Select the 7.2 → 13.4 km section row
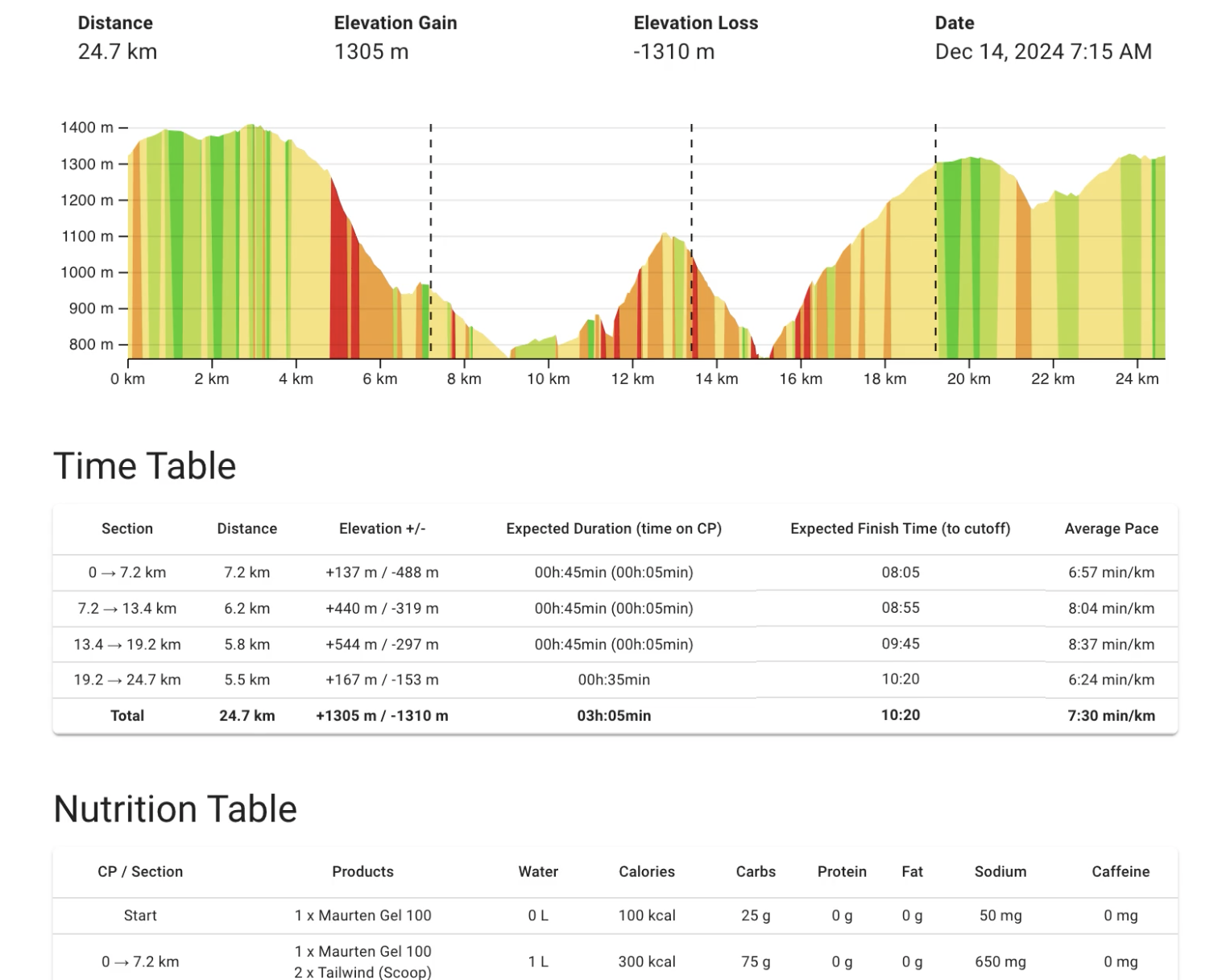Image resolution: width=1226 pixels, height=980 pixels. click(x=127, y=609)
